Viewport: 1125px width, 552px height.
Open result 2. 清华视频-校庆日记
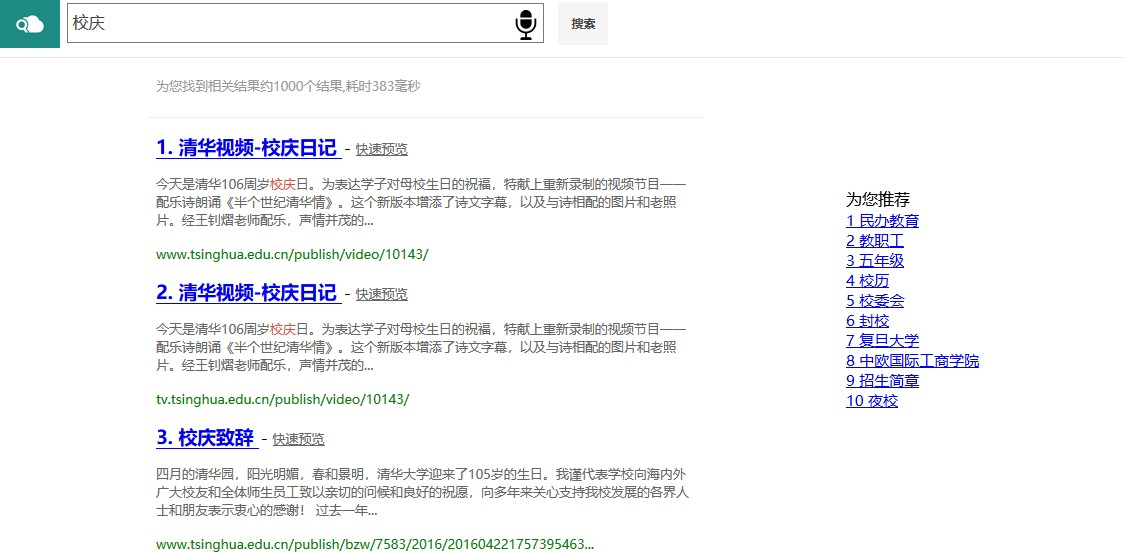[x=247, y=292]
